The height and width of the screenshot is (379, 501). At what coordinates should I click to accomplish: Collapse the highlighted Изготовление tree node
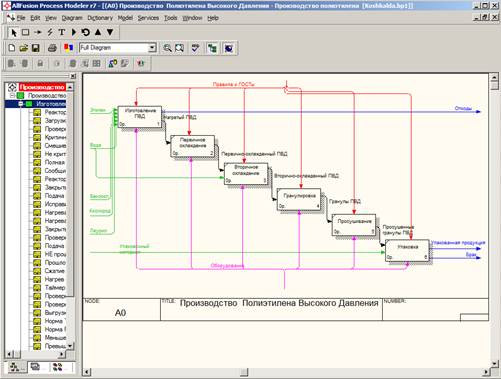(x=21, y=104)
